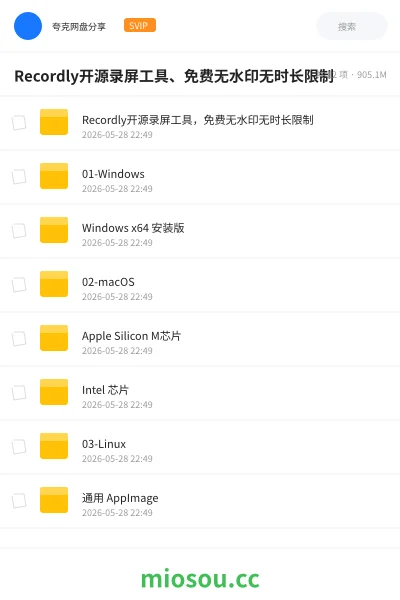Open the 通用 AppImage folder name
The height and width of the screenshot is (600, 400).
click(x=120, y=498)
